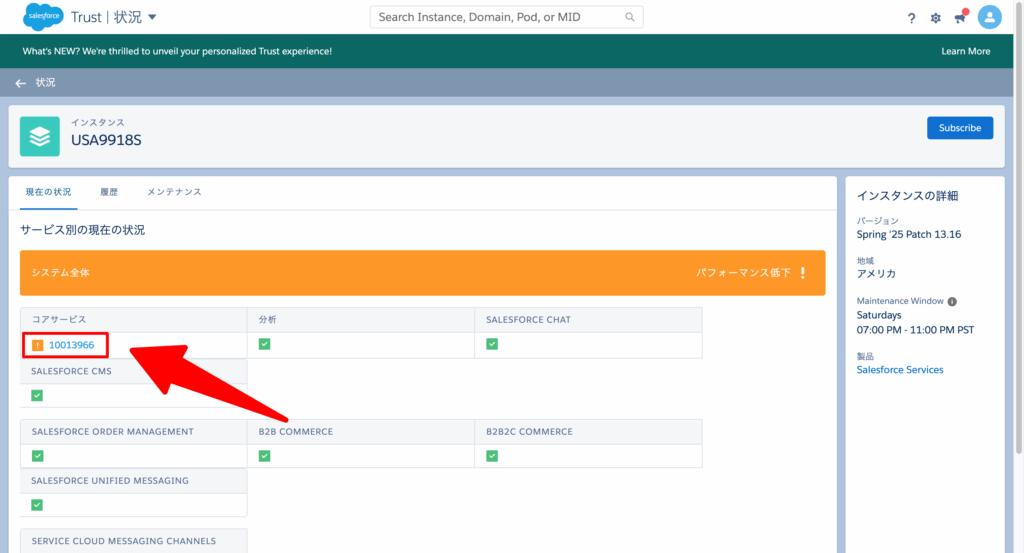Click the 分析 green status check
Screen dimensions: 1024x553
tap(264, 344)
